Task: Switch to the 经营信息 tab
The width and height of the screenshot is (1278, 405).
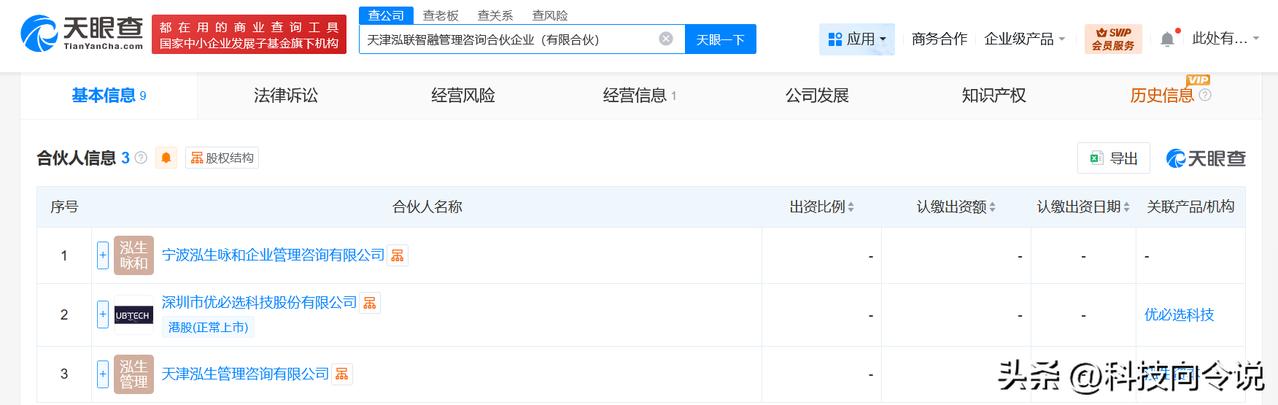Action: point(640,96)
